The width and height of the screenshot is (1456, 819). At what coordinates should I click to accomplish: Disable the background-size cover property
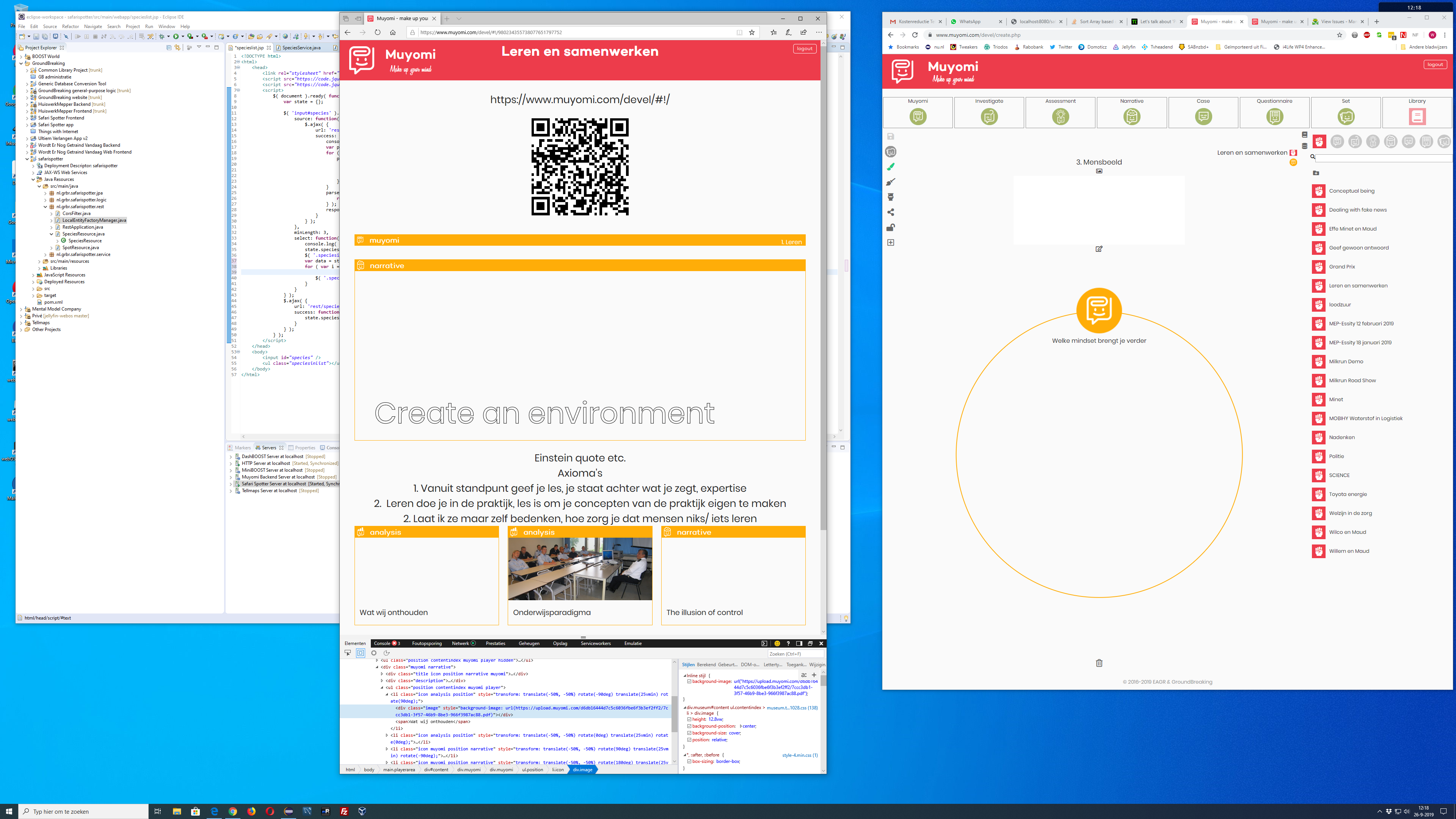click(x=689, y=733)
